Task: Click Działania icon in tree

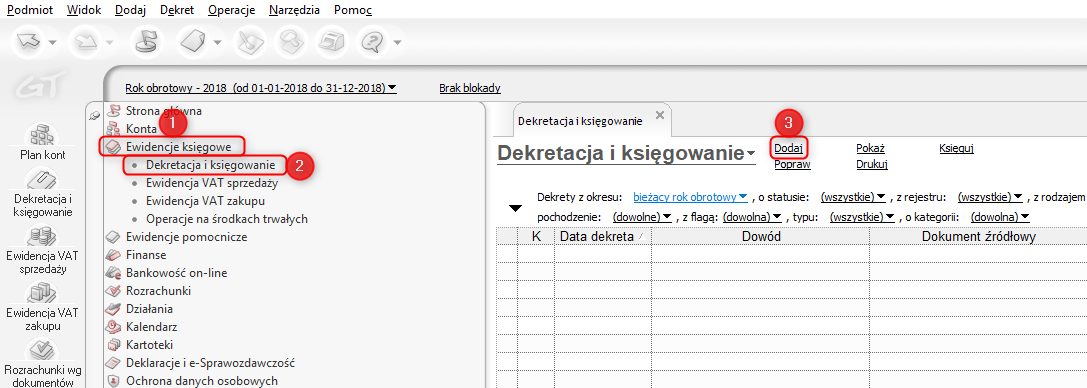Action: point(113,309)
